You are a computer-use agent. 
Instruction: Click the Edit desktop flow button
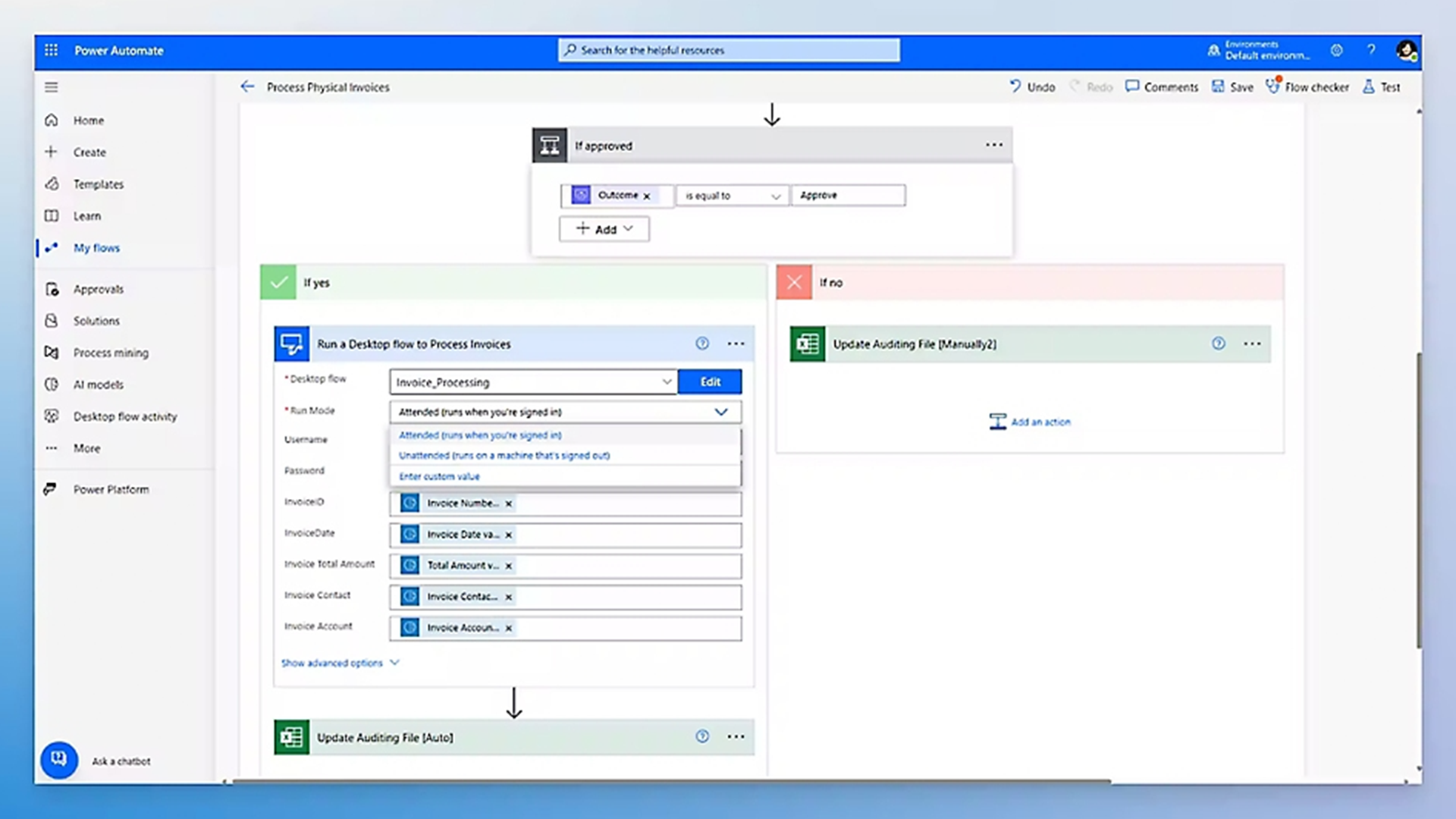[x=710, y=381]
